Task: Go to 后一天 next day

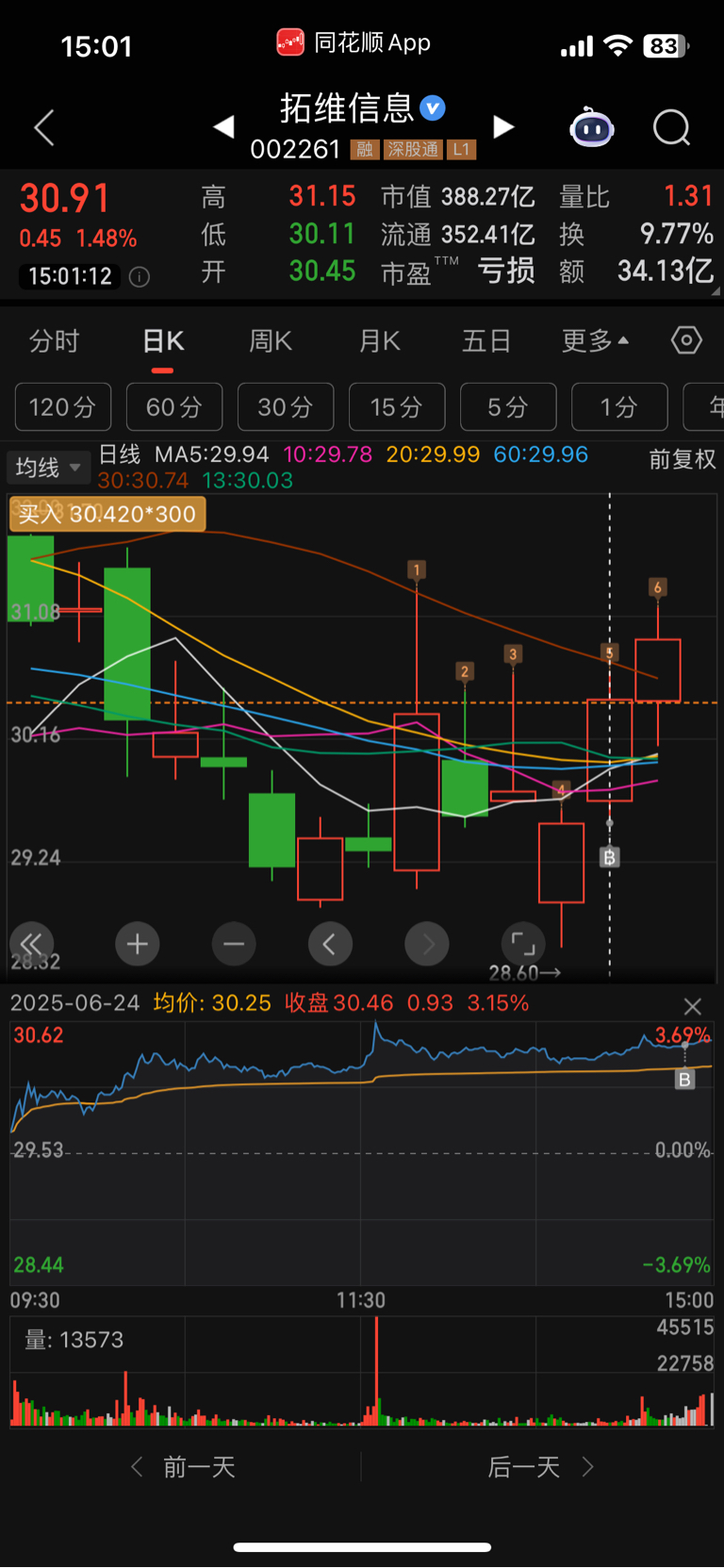Action: click(540, 1466)
